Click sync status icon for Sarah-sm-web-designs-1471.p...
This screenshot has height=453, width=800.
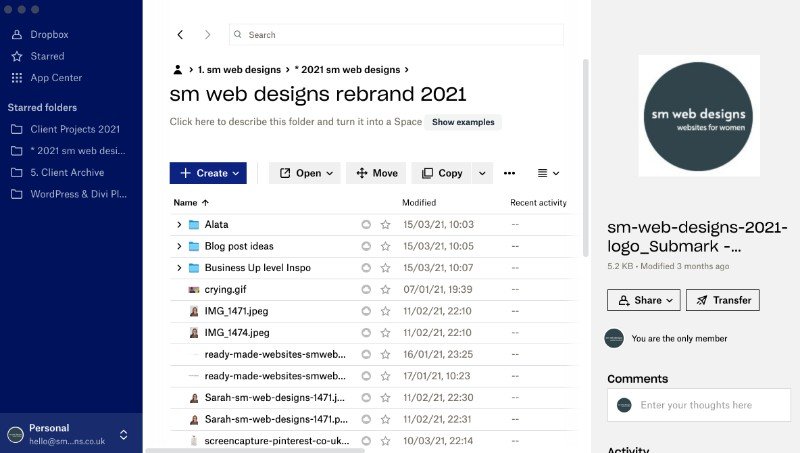(x=366, y=419)
